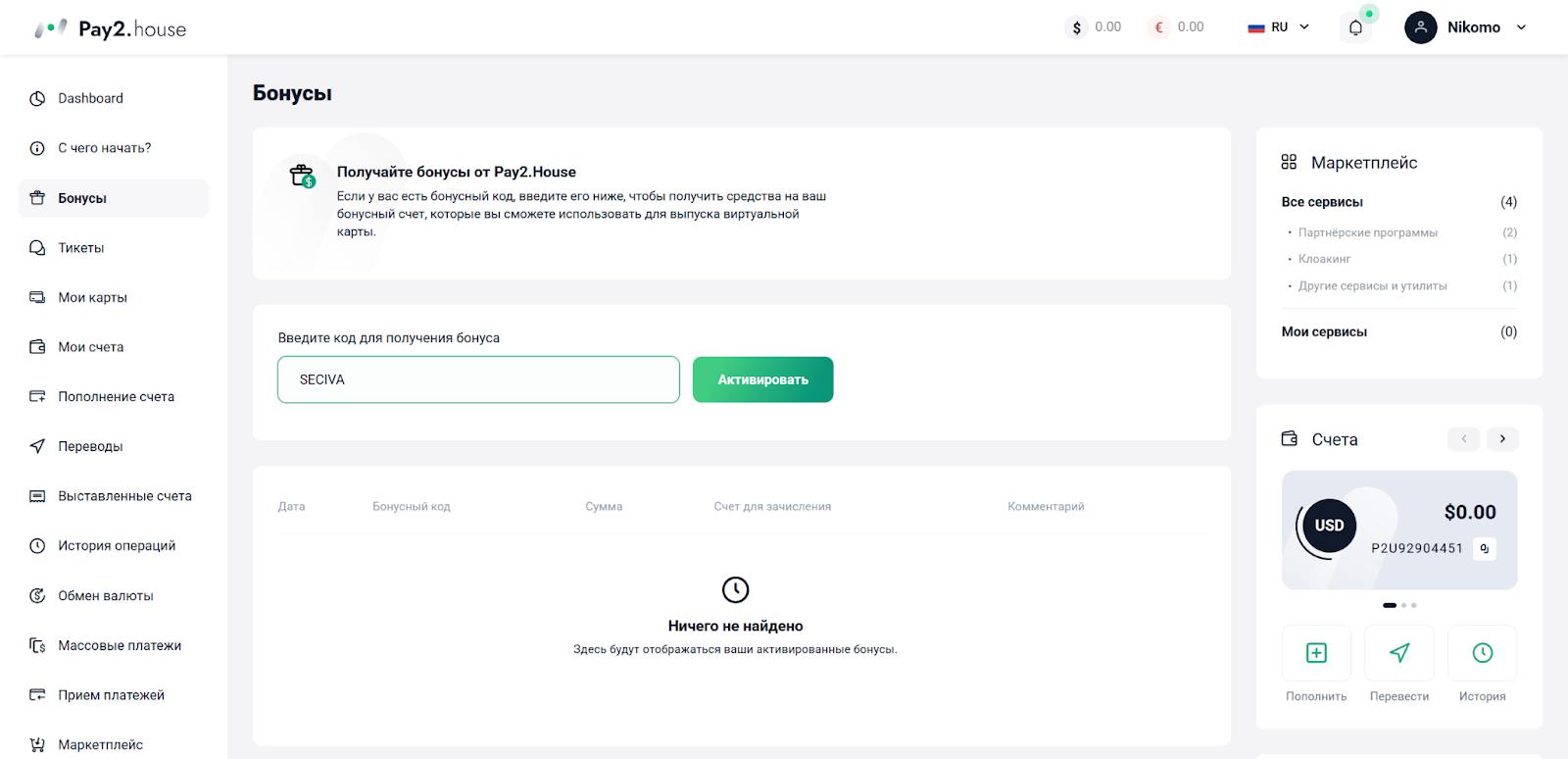Click the Перевести paper-plane button

pyautogui.click(x=1399, y=653)
